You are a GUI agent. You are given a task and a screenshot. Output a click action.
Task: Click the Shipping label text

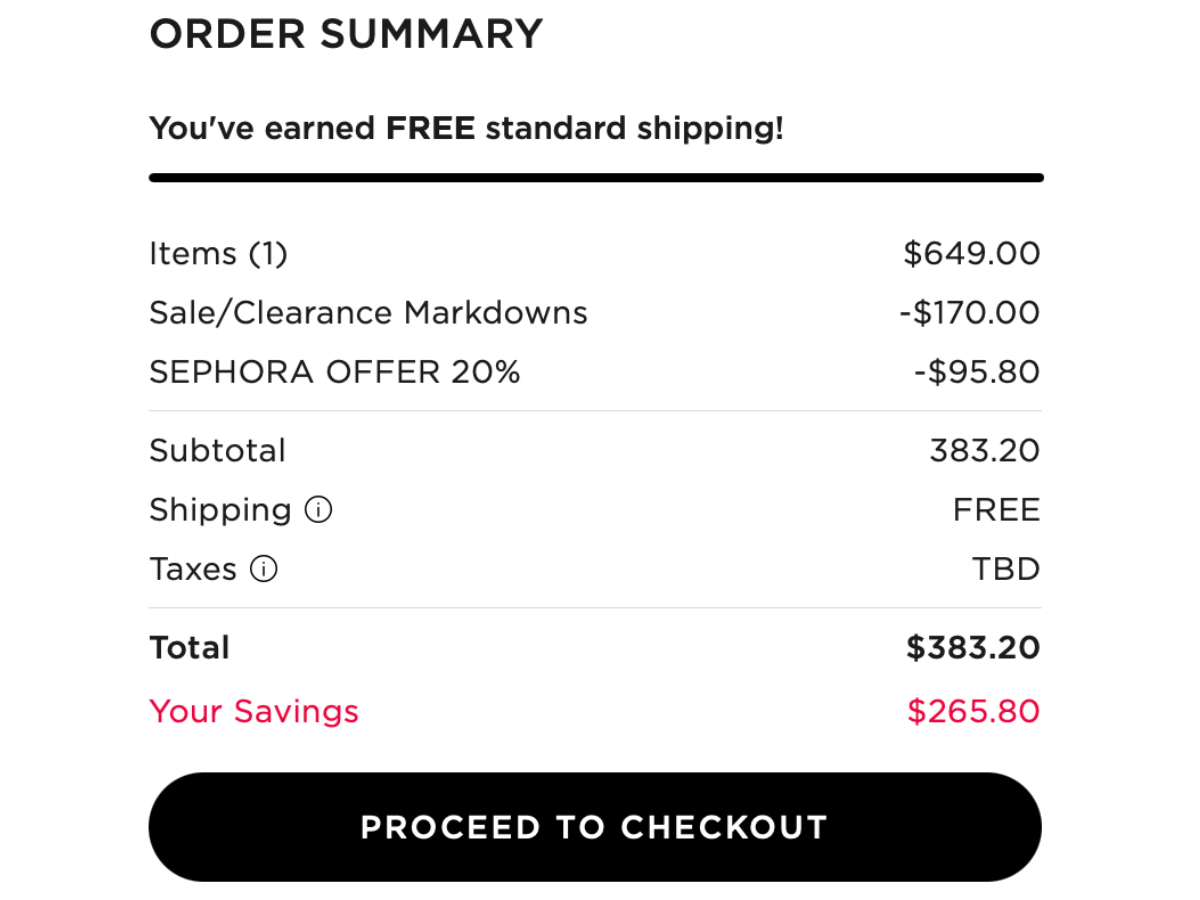[x=220, y=510]
